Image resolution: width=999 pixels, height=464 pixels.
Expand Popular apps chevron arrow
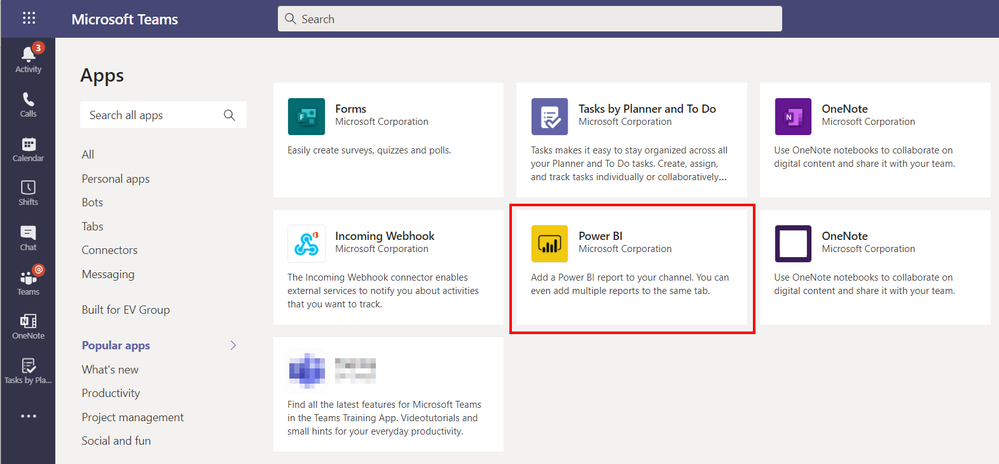(x=233, y=345)
